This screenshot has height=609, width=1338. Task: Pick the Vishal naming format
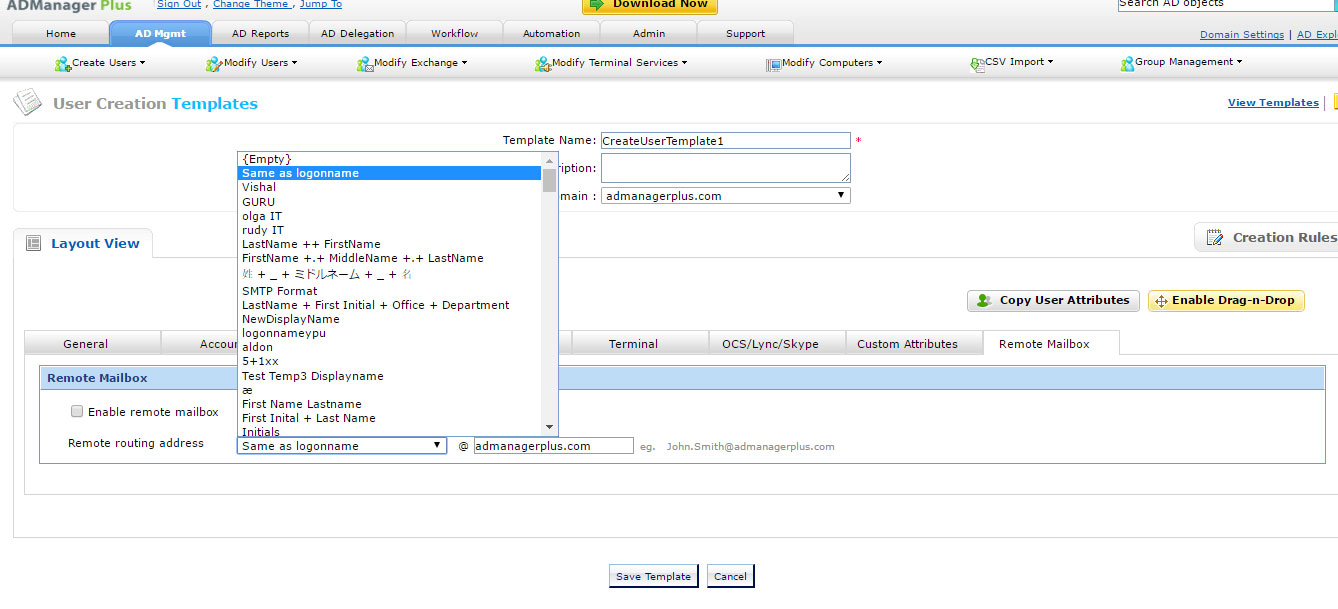389,187
